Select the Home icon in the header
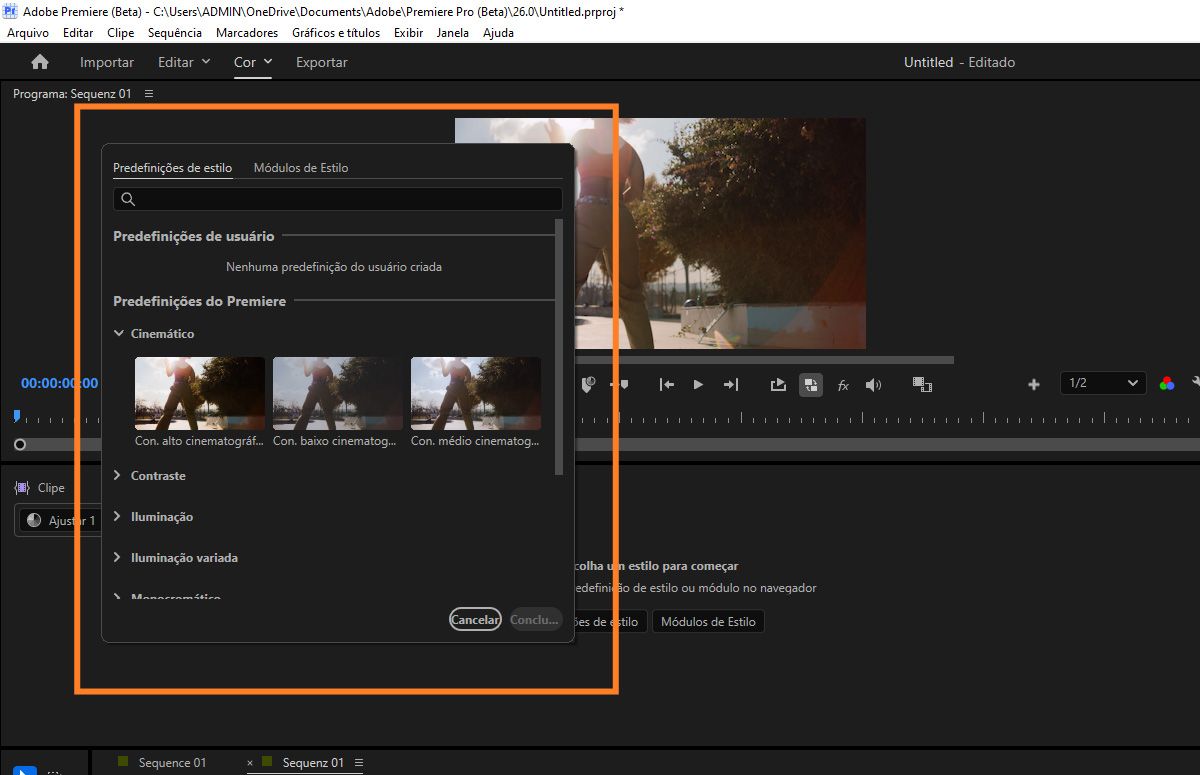The image size is (1200, 775). click(x=38, y=61)
